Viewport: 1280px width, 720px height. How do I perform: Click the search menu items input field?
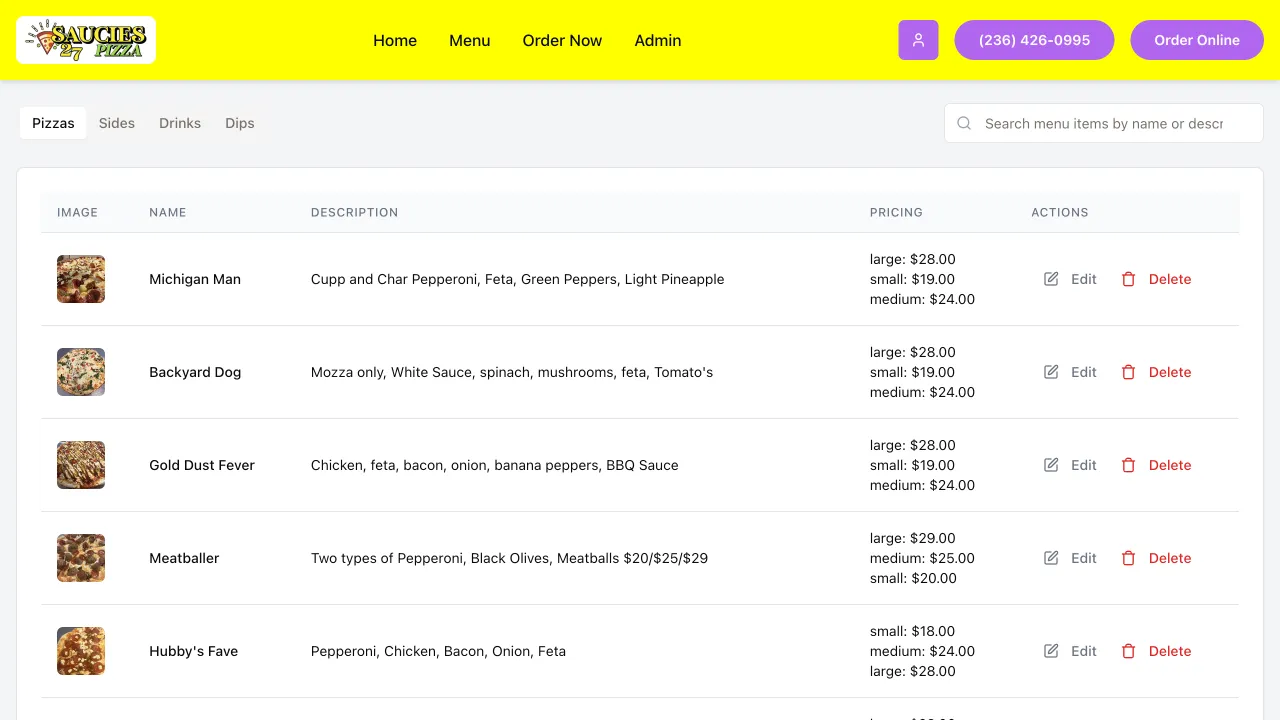(x=1103, y=123)
